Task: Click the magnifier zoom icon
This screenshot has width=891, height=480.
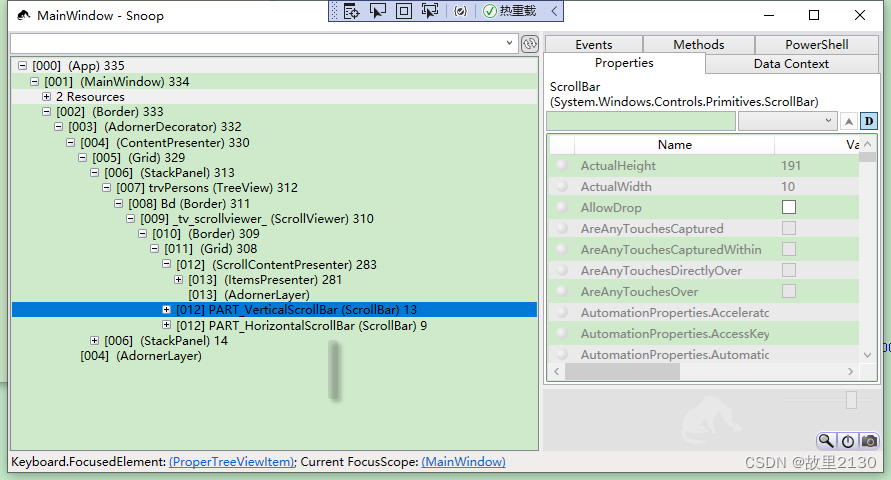Action: pyautogui.click(x=826, y=441)
